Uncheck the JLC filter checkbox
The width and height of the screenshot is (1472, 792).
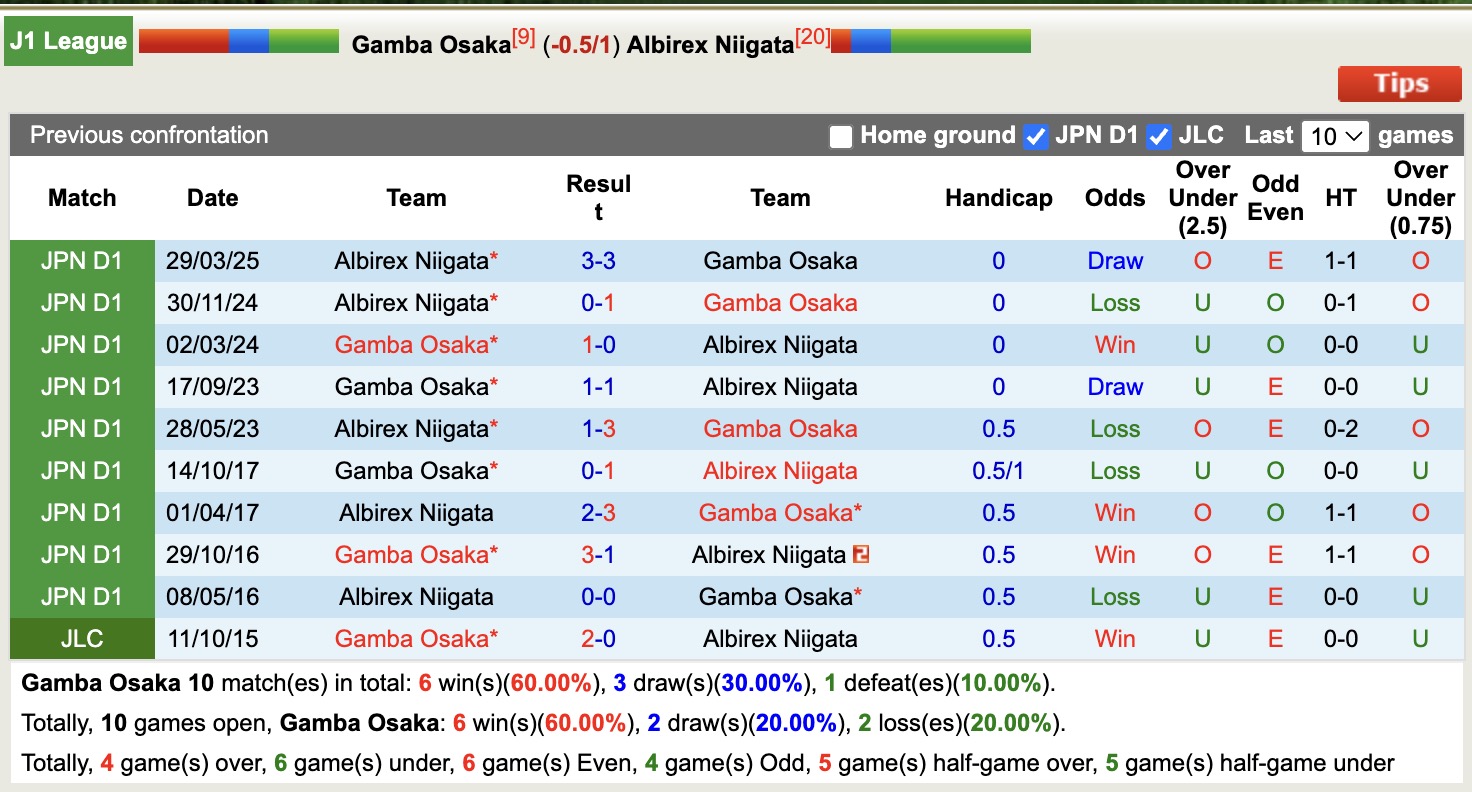pos(1159,136)
